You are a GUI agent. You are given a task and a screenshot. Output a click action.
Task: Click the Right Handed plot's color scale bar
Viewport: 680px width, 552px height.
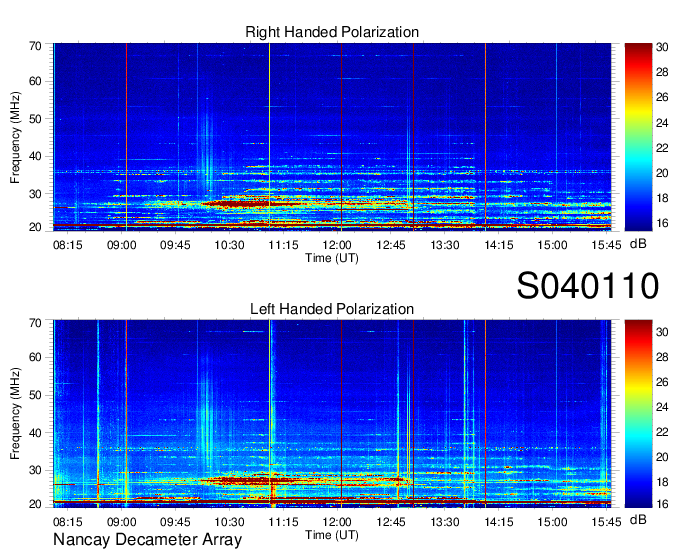tap(638, 137)
